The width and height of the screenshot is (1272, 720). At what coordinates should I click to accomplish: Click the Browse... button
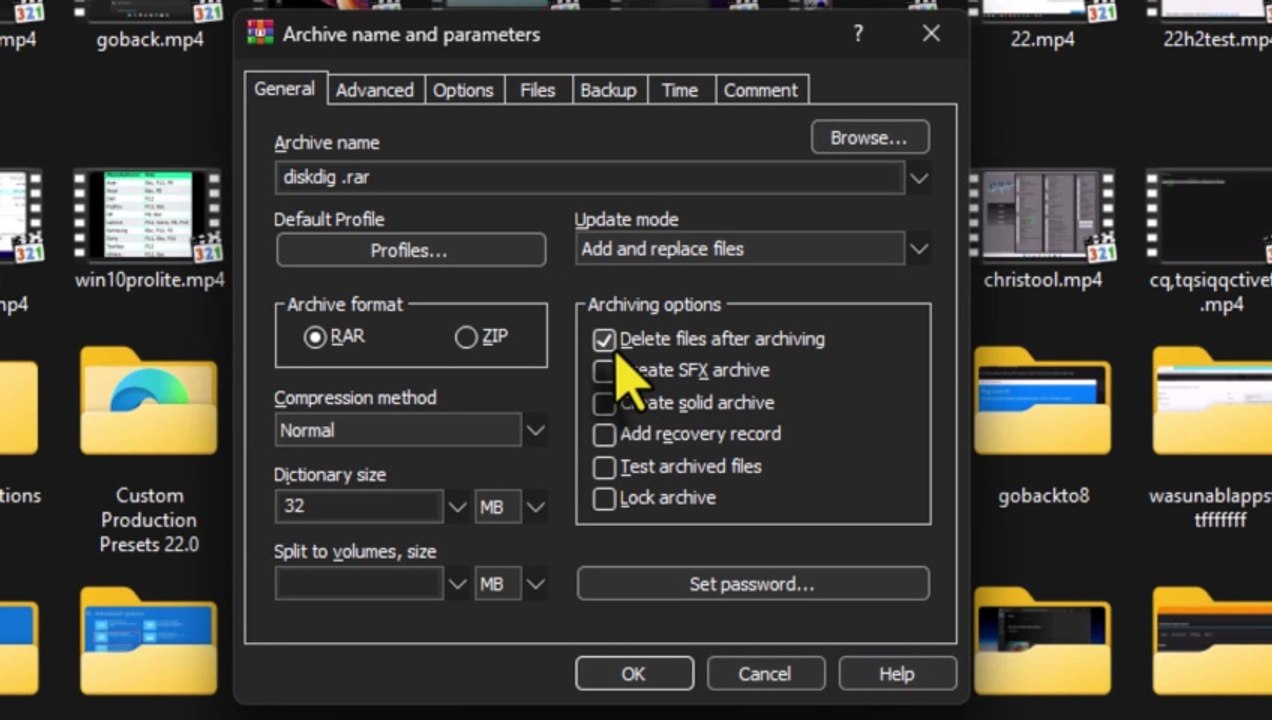(x=869, y=138)
